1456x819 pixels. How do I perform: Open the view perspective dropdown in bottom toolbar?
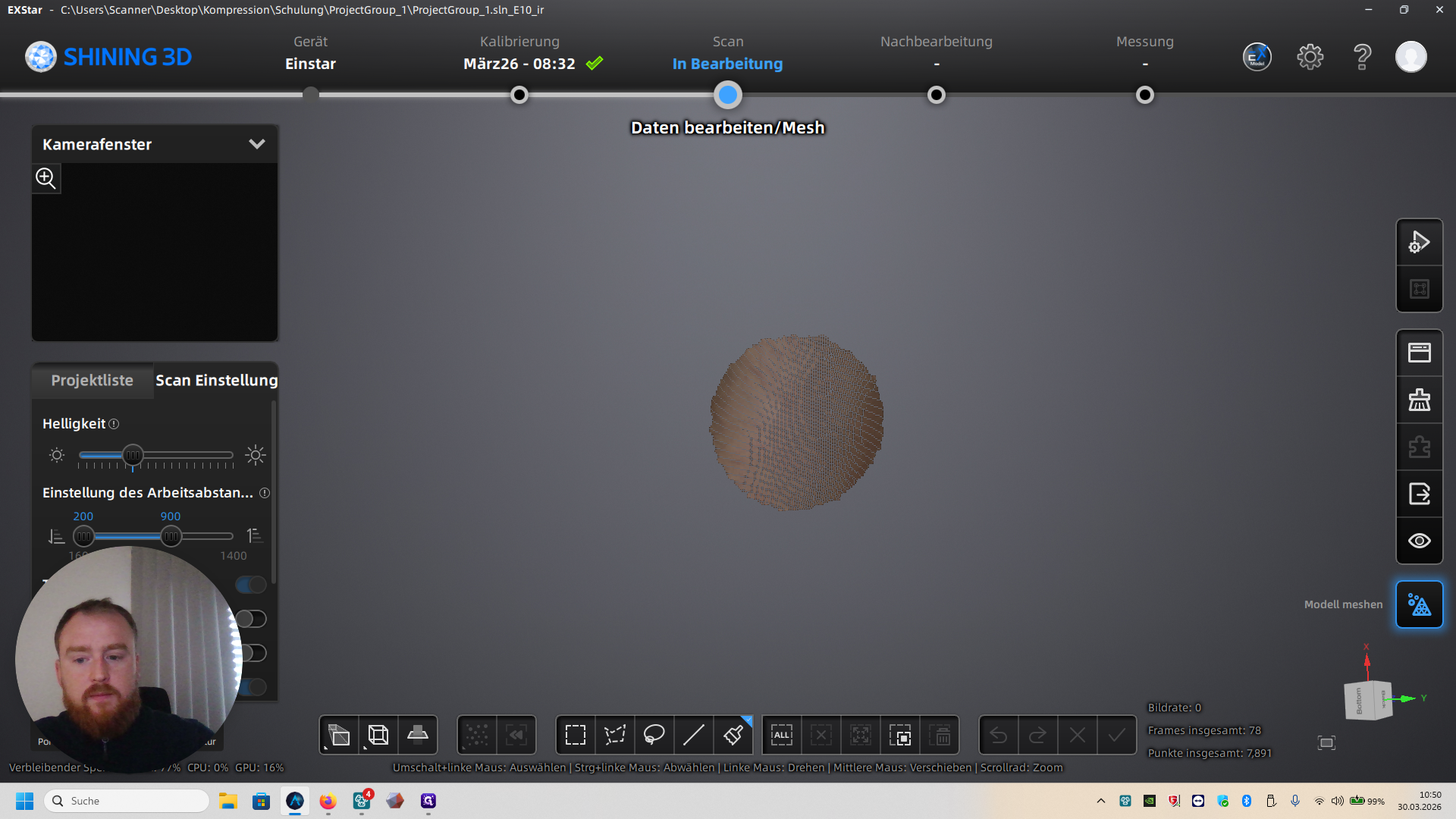pos(339,735)
